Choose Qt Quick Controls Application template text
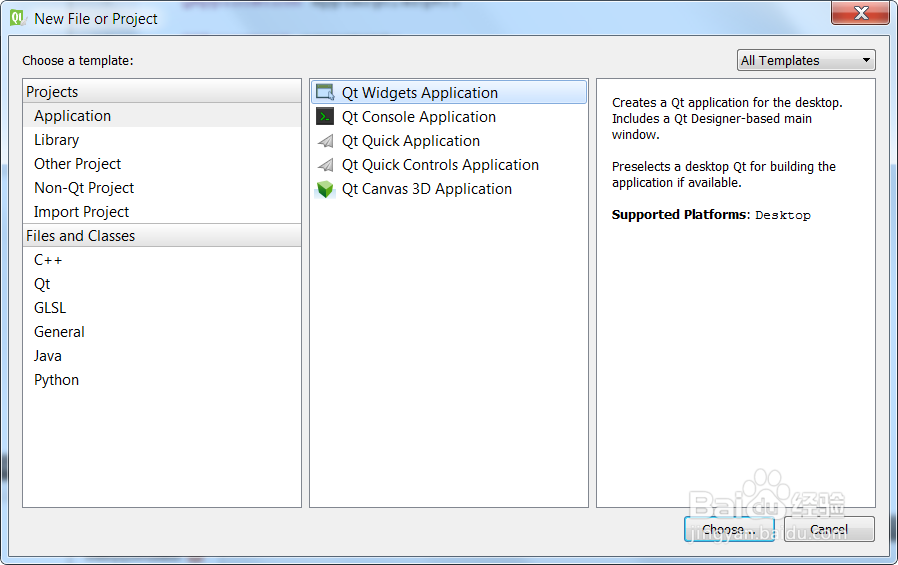The image size is (898, 565). [440, 165]
